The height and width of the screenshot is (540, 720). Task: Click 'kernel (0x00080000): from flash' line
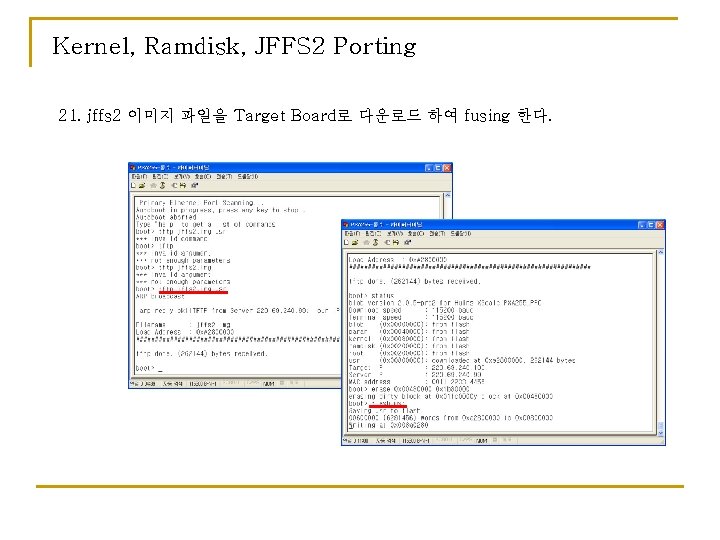409,339
